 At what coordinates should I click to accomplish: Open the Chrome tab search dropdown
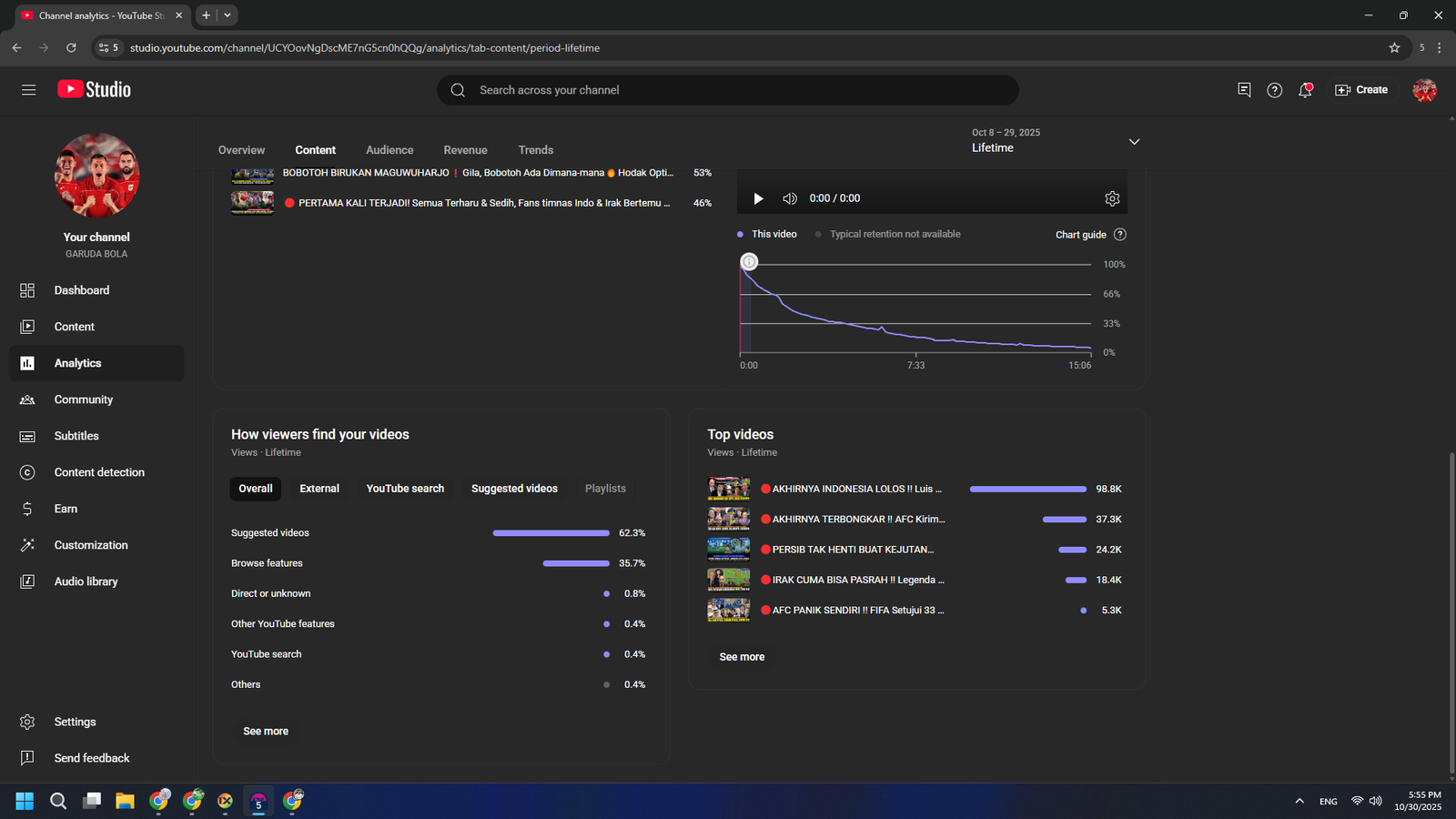[x=227, y=15]
